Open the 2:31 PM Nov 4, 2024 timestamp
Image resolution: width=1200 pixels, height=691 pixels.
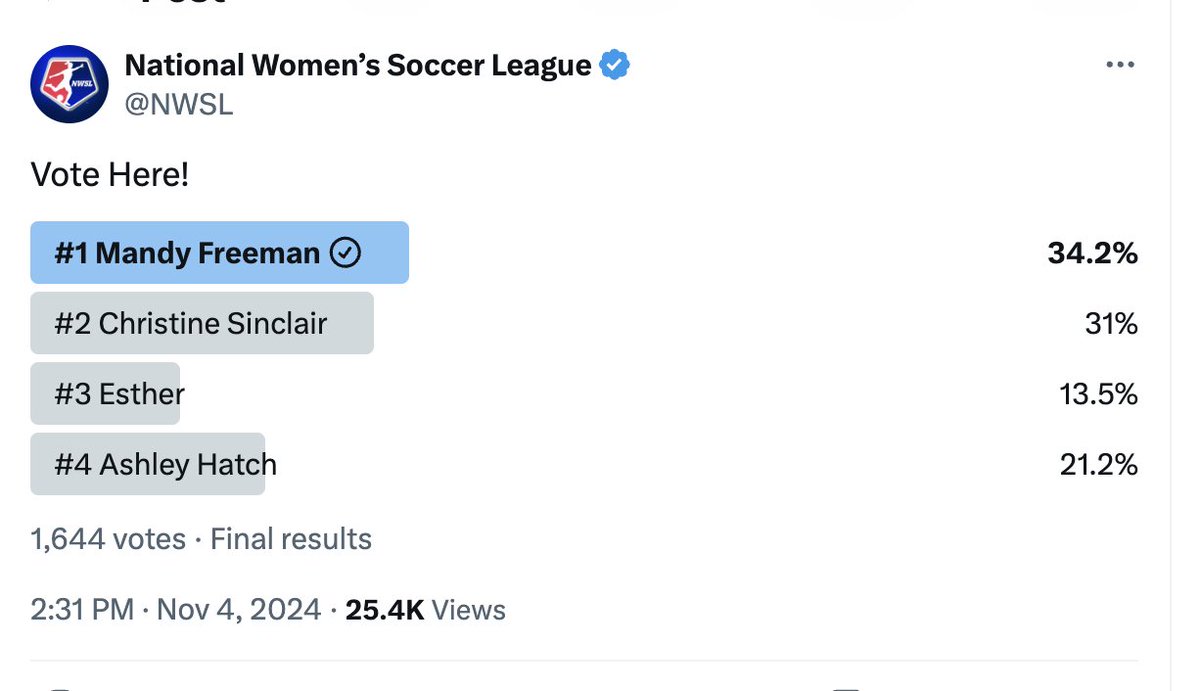pyautogui.click(x=176, y=610)
